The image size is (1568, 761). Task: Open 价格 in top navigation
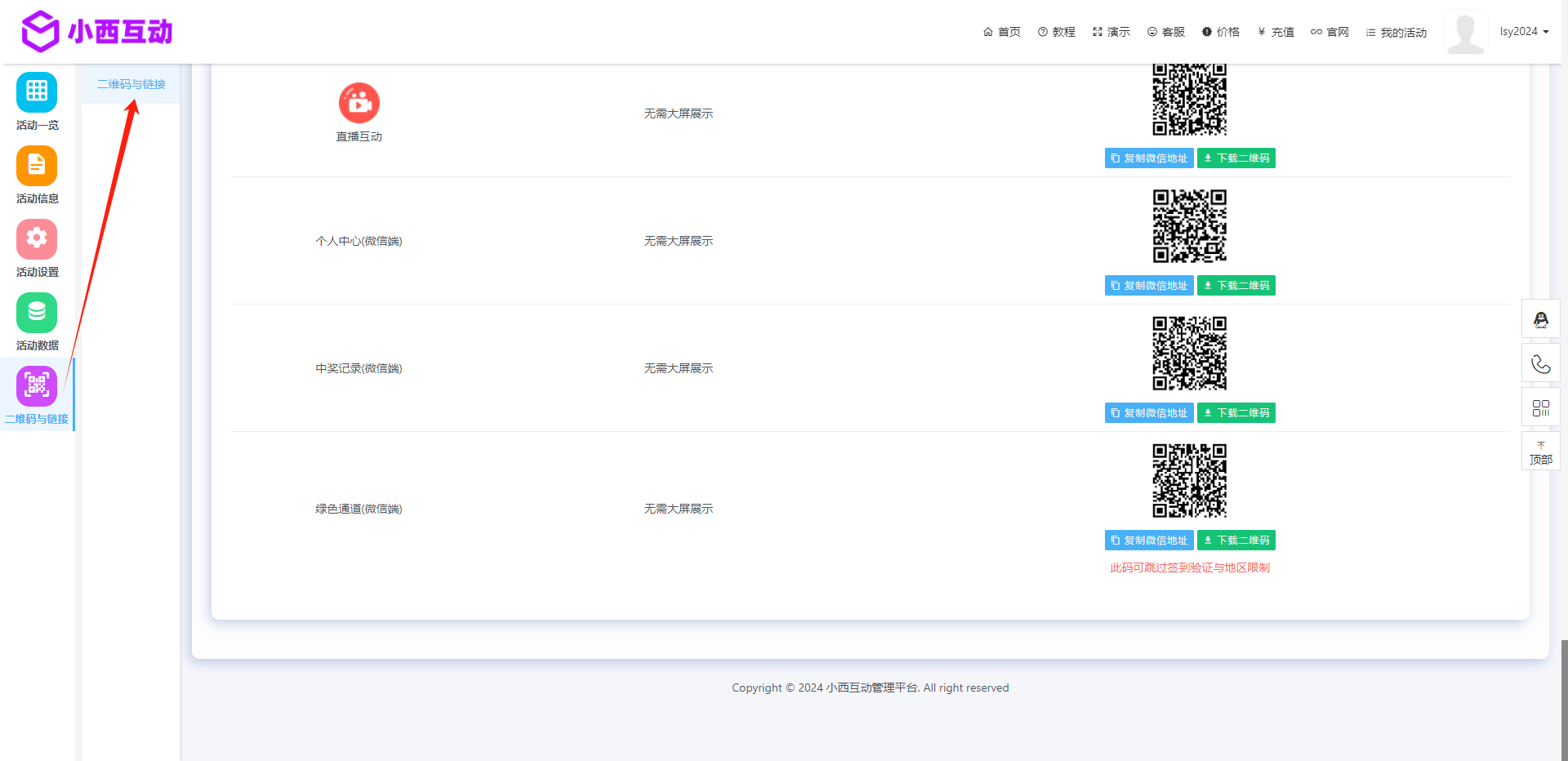[x=1221, y=32]
